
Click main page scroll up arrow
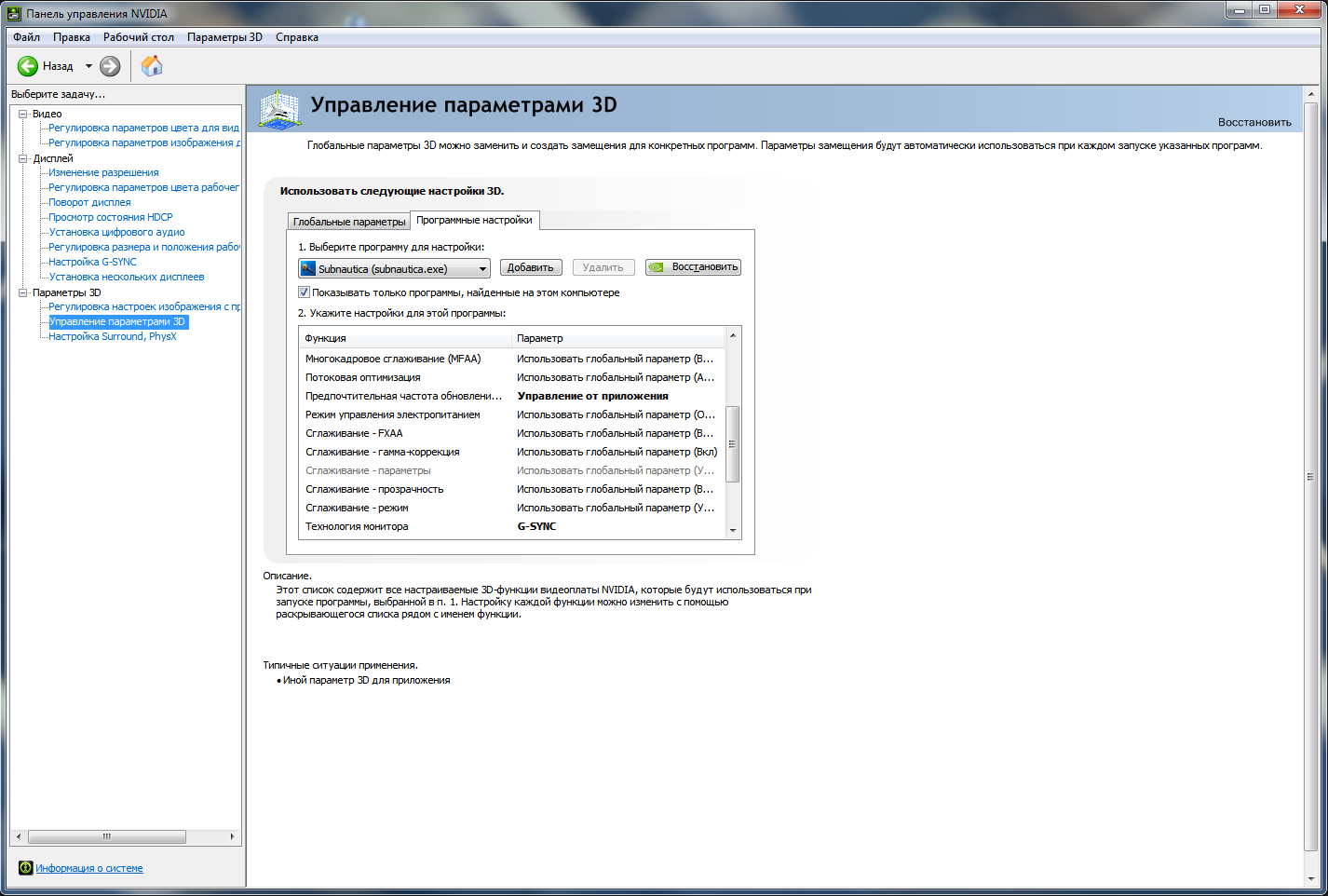(x=1311, y=94)
